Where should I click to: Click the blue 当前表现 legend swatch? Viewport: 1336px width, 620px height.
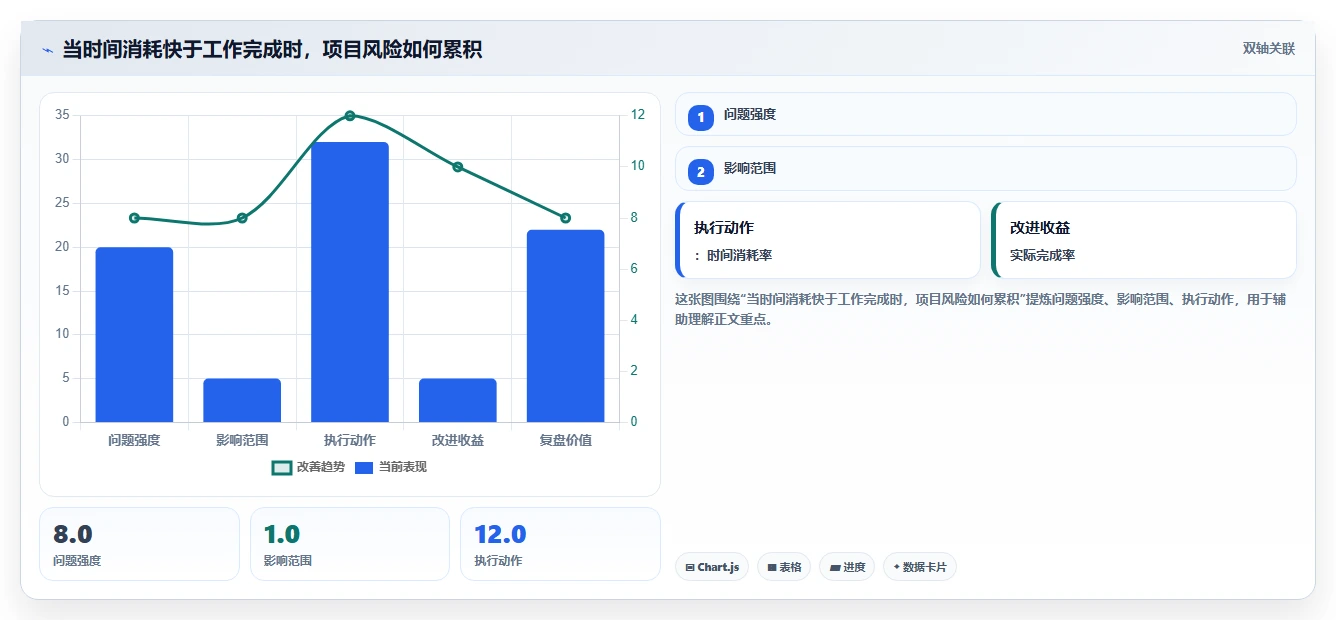point(364,467)
